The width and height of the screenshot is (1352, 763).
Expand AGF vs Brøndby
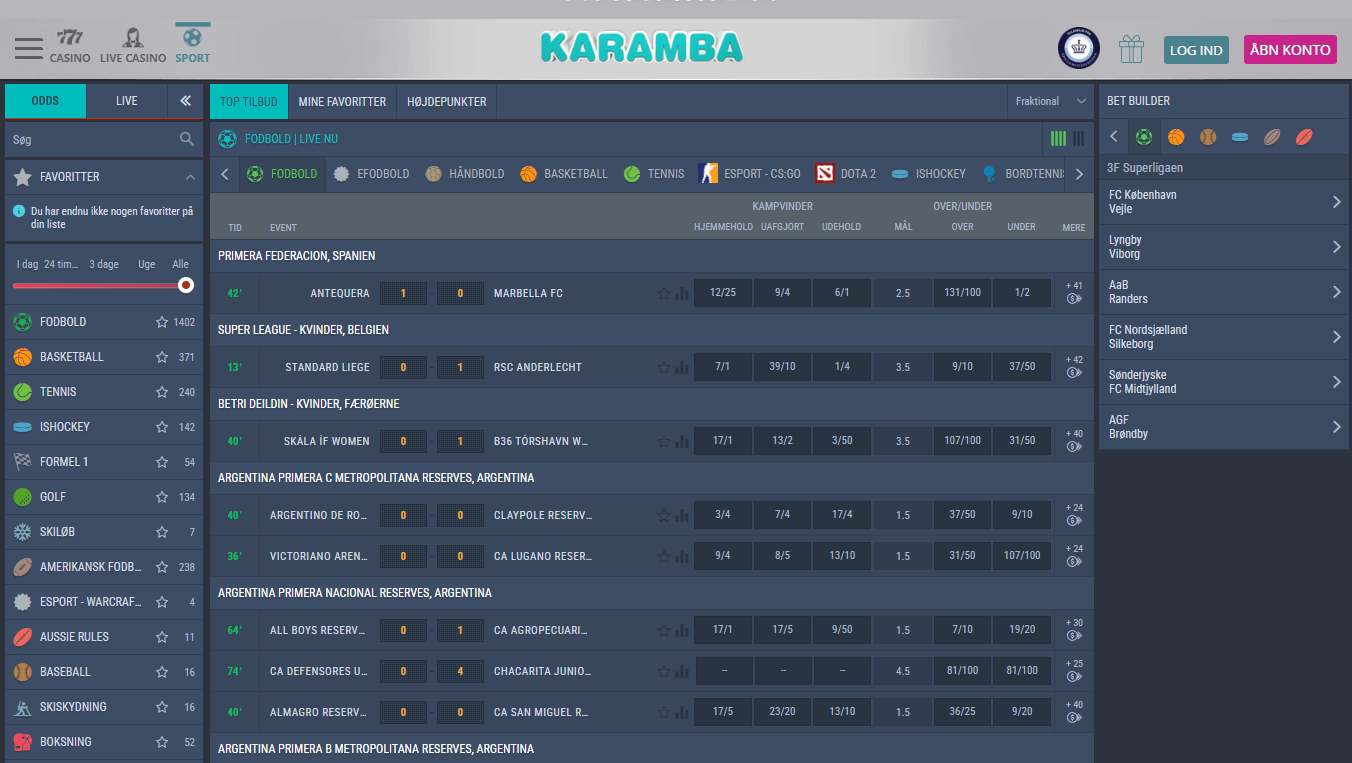[1224, 427]
